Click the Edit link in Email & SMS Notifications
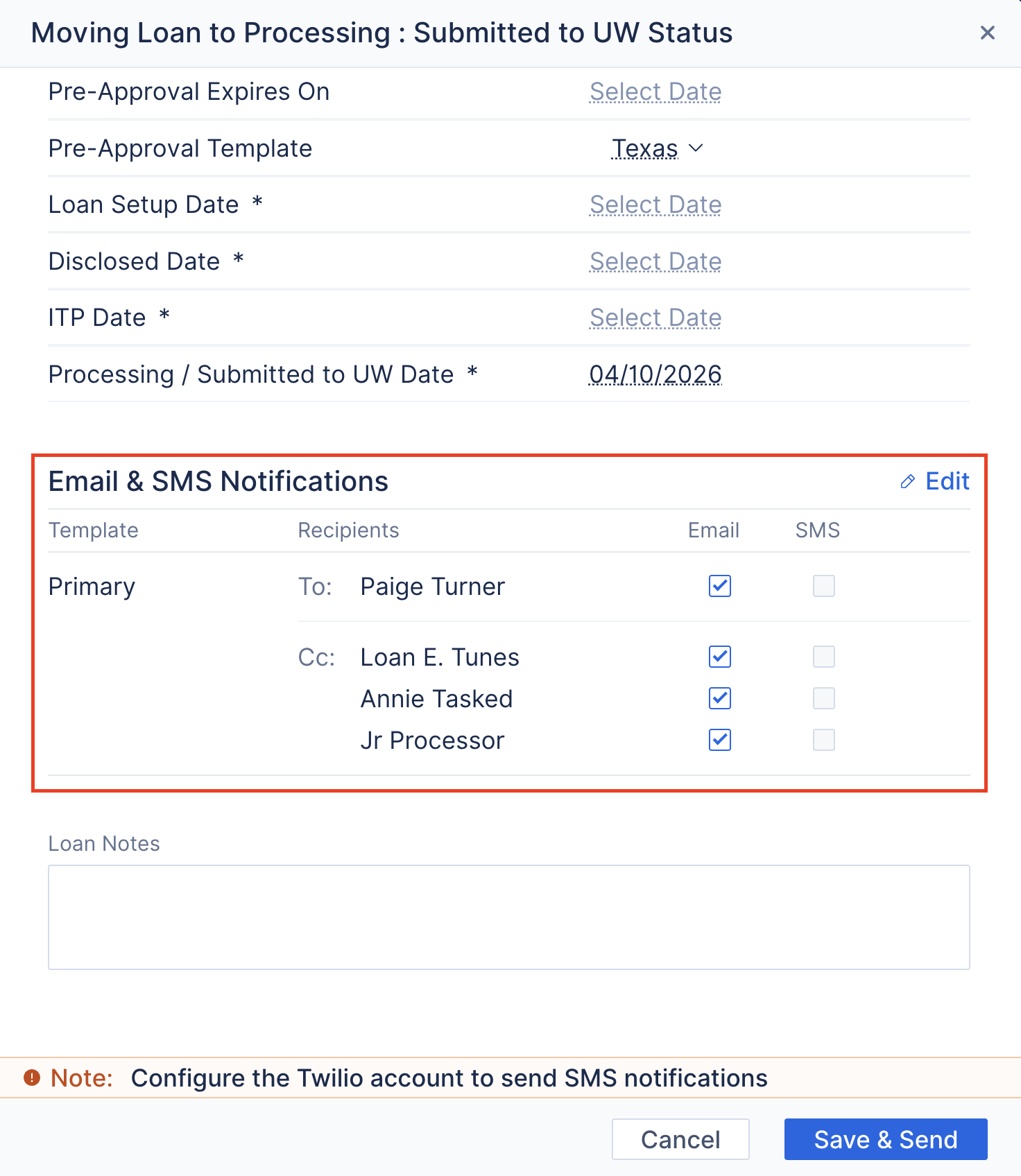 pos(946,481)
